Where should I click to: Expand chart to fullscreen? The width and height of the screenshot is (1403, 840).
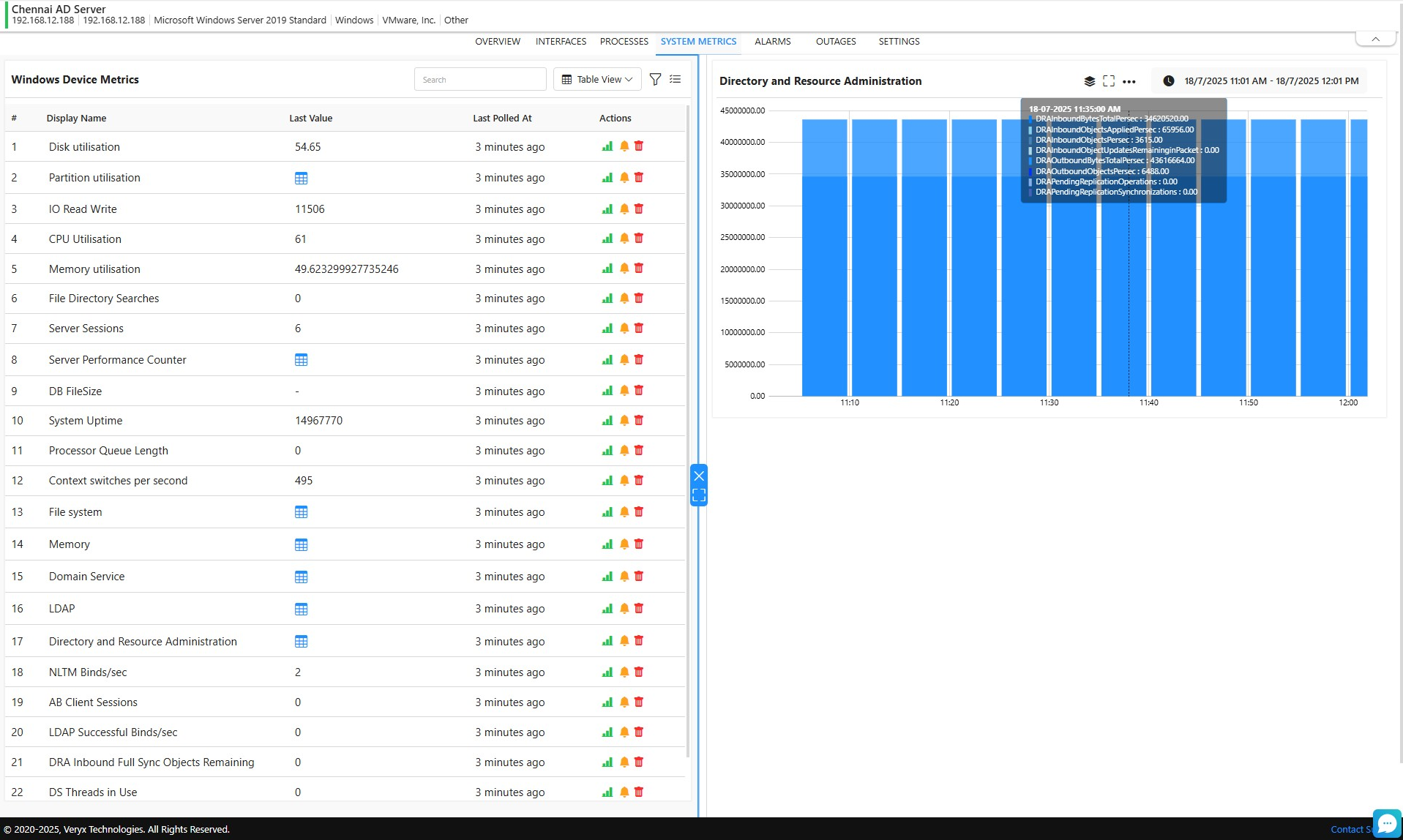pyautogui.click(x=1109, y=81)
